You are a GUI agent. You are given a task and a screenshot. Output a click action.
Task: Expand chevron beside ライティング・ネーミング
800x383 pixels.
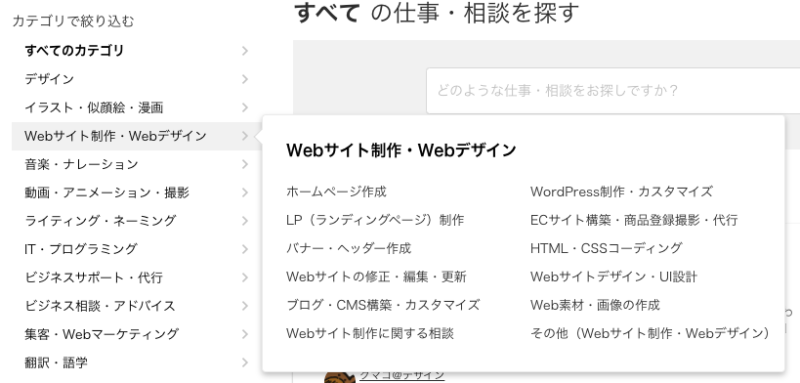(245, 221)
